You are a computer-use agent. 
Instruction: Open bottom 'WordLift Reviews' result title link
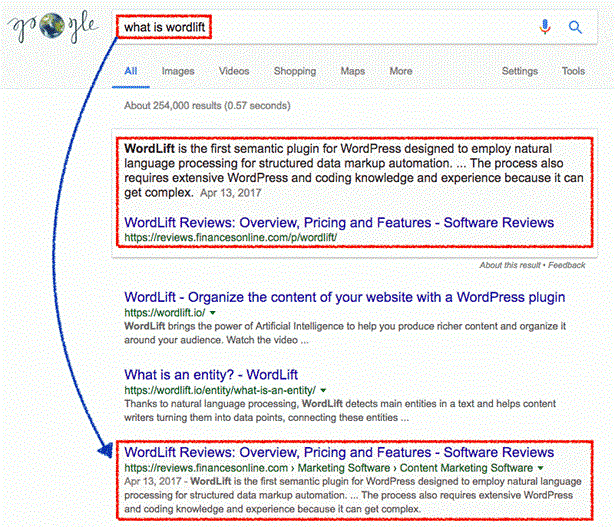339,452
